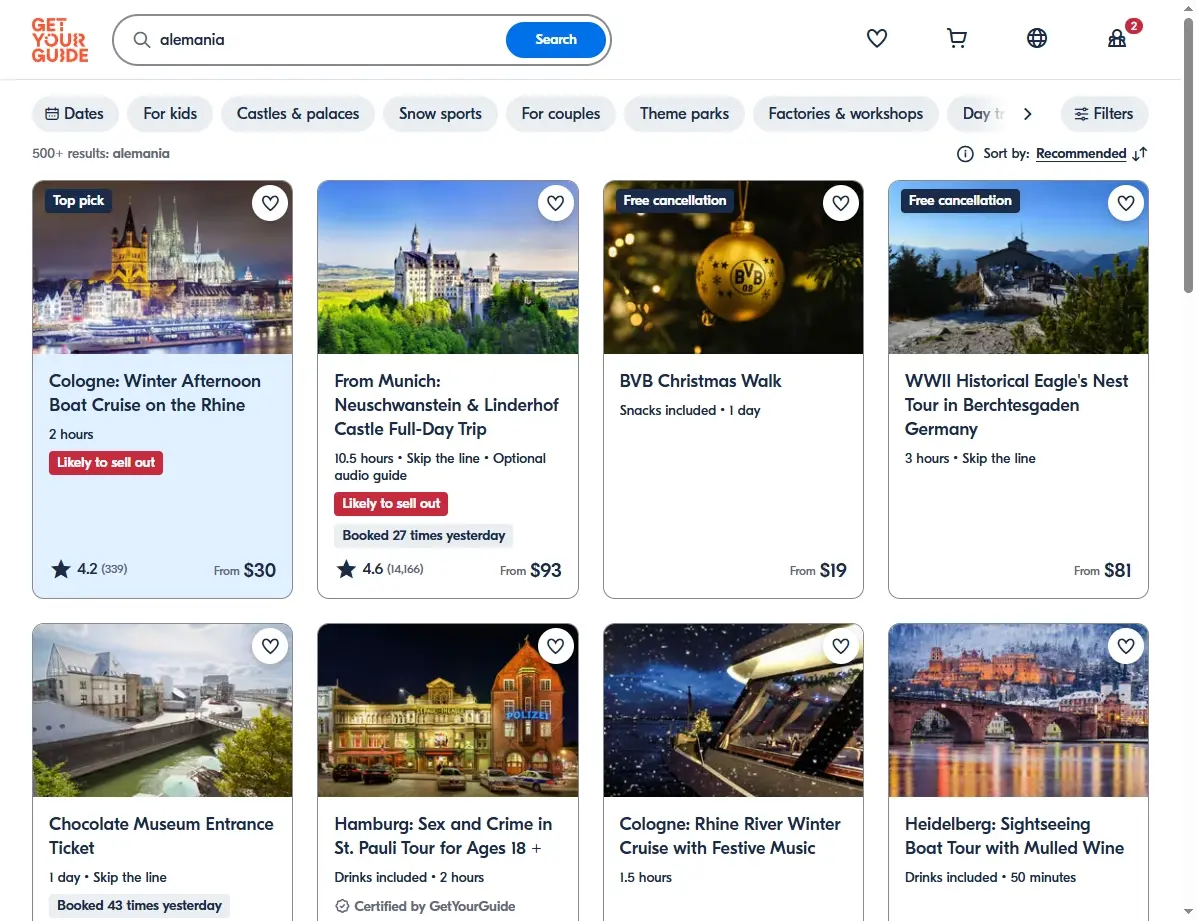
Task: Click Likely to sell out on Cologne Cruise
Action: 106,462
